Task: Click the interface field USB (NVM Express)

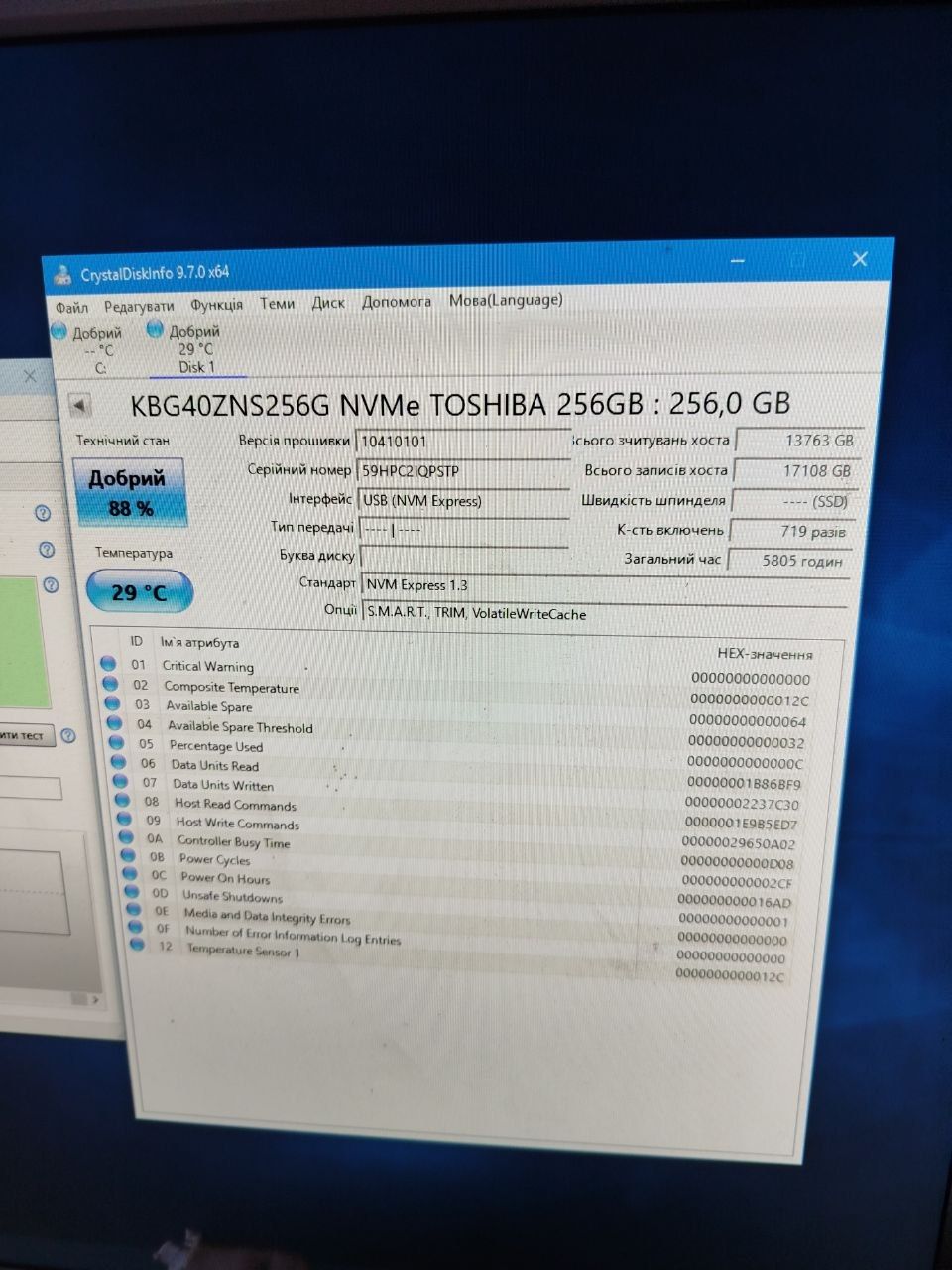Action: point(463,501)
